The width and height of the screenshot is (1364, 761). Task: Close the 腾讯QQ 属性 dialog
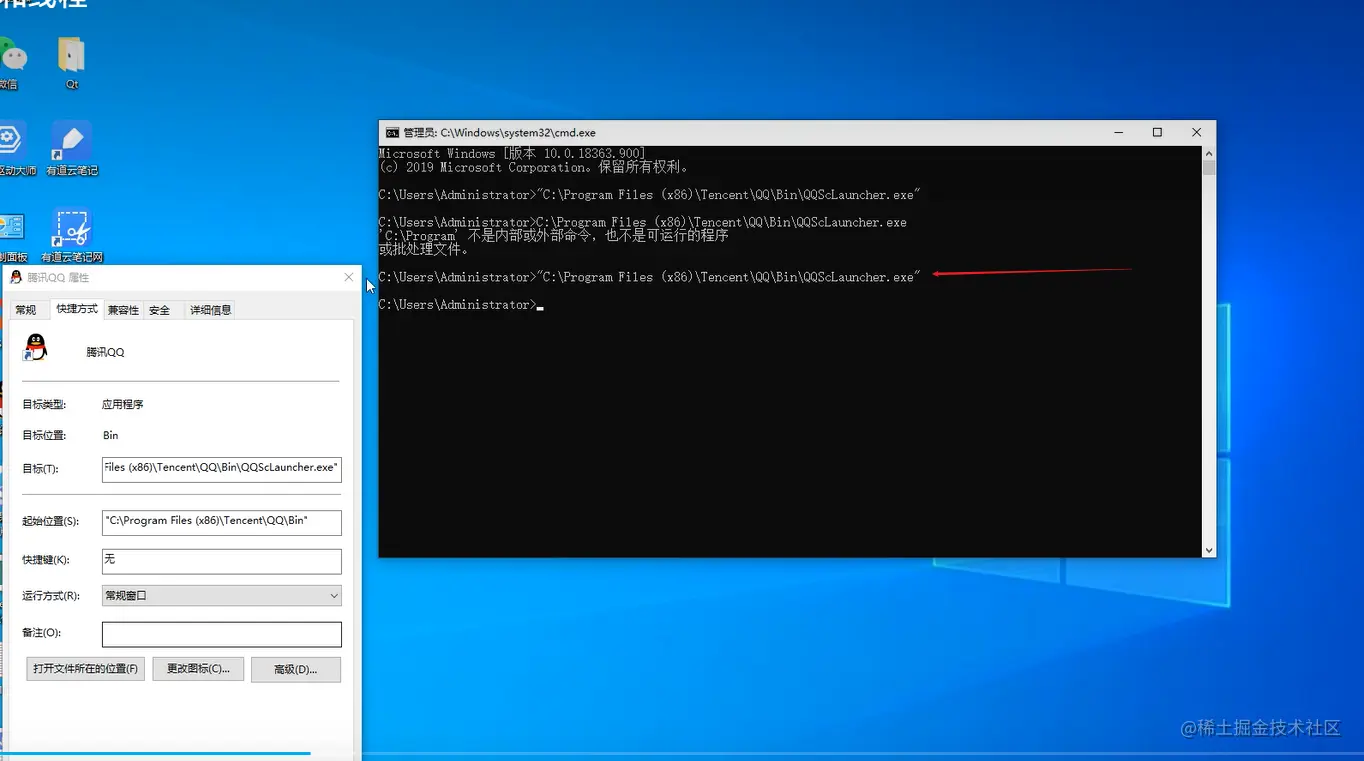[349, 277]
